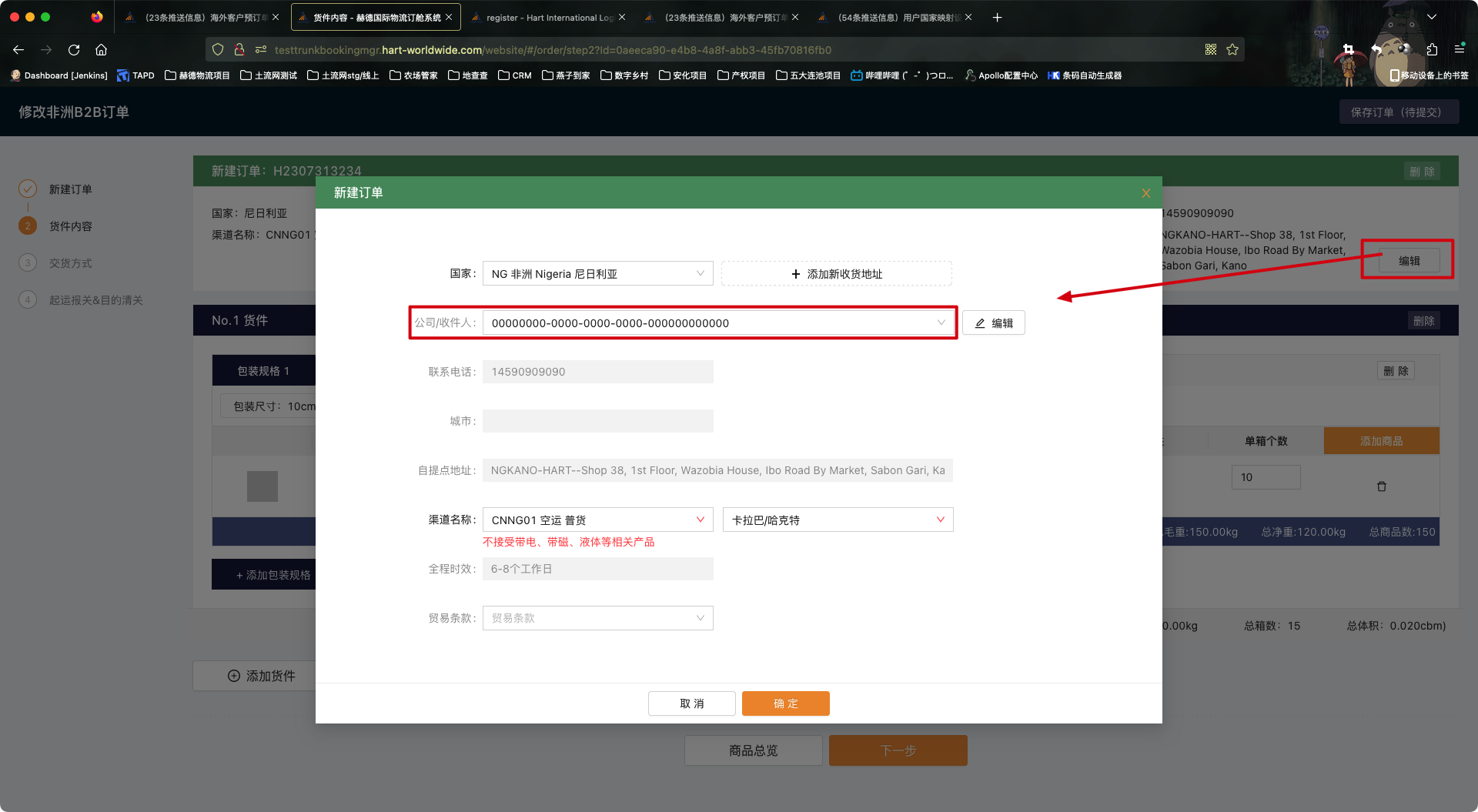Click the browser reload icon
The height and width of the screenshot is (812, 1478).
tap(74, 50)
